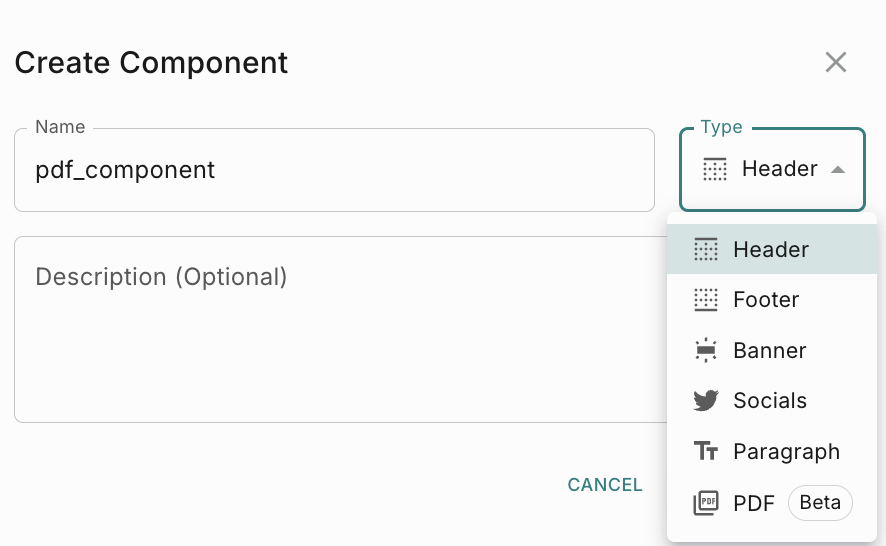Click the Footer border icon in the list
Screen dimensions: 886x546
[706, 300]
